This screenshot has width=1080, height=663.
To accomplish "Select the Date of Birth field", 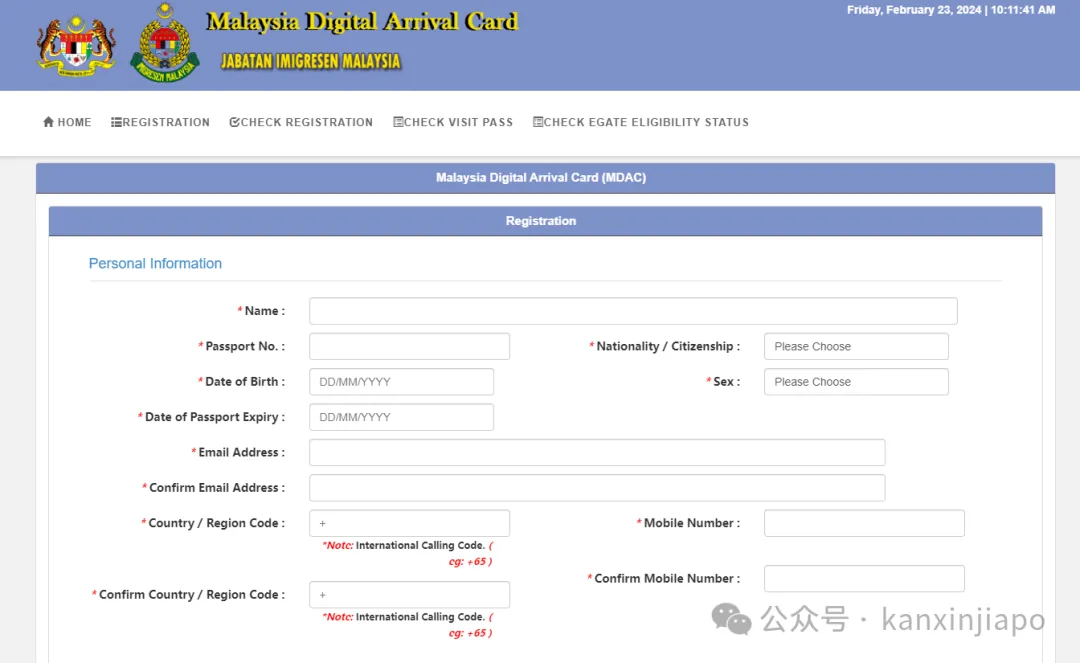I will (402, 381).
